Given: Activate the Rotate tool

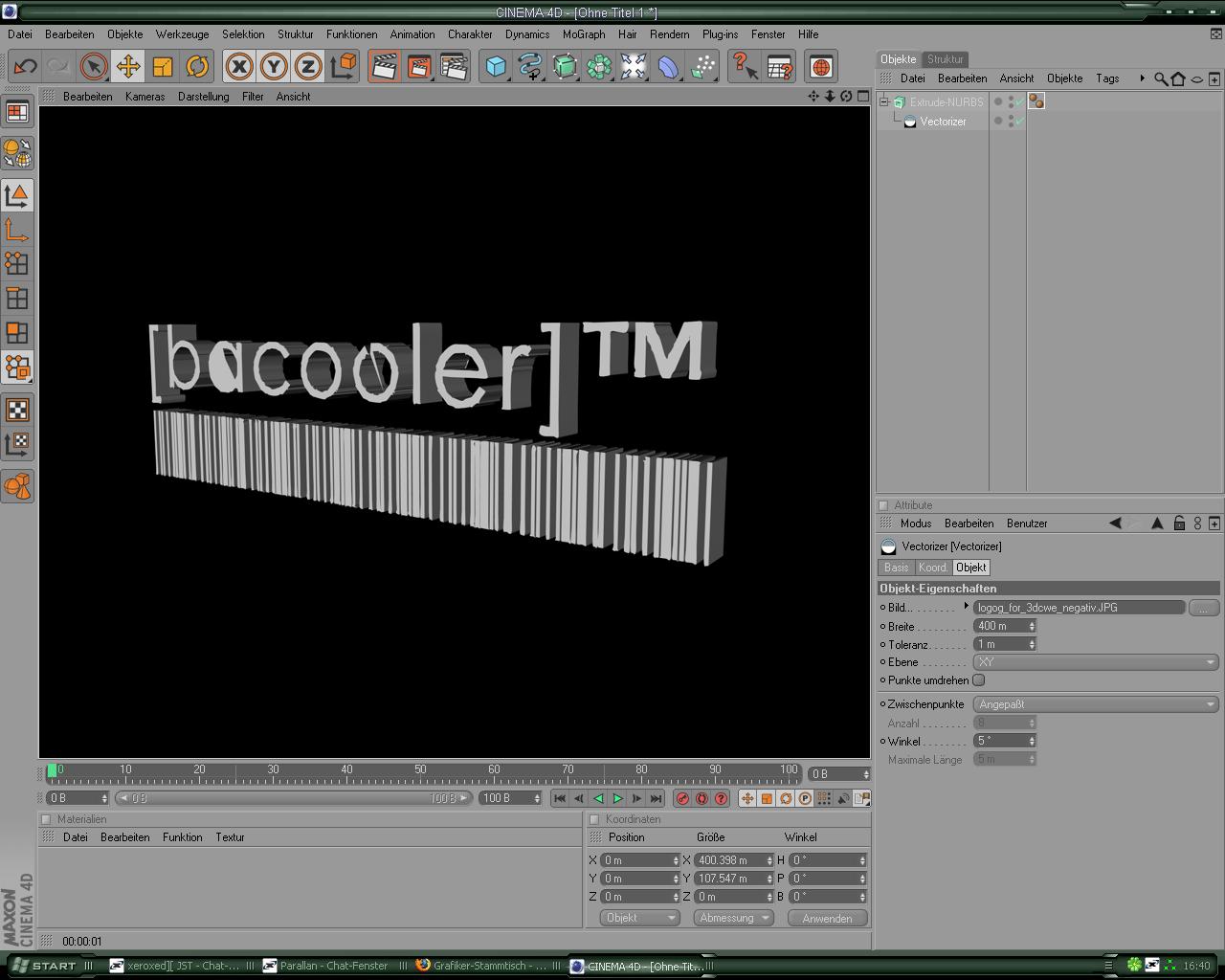Looking at the screenshot, I should [x=197, y=66].
